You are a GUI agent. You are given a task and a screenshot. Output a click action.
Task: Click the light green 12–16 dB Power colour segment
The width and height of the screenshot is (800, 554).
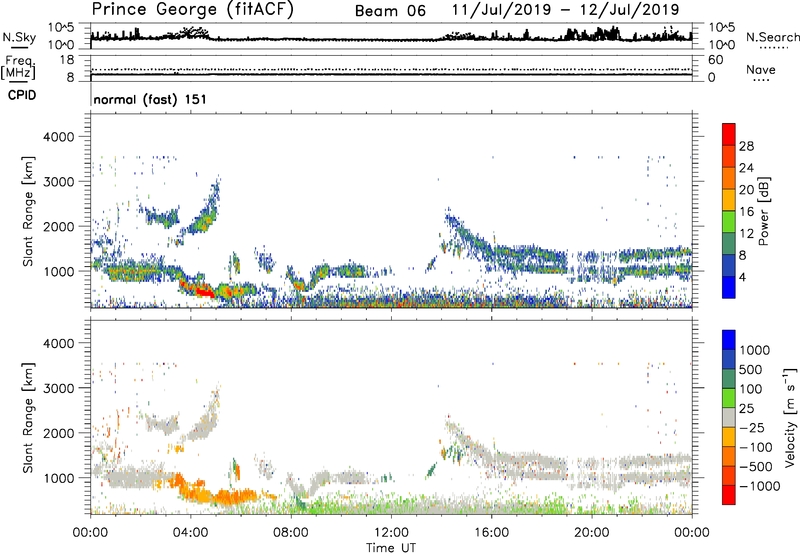pyautogui.click(x=729, y=222)
